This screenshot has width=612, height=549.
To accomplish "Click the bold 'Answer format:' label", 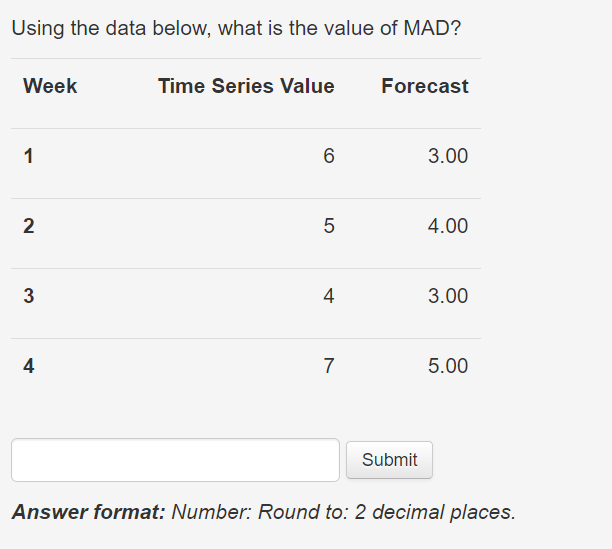I will (89, 512).
